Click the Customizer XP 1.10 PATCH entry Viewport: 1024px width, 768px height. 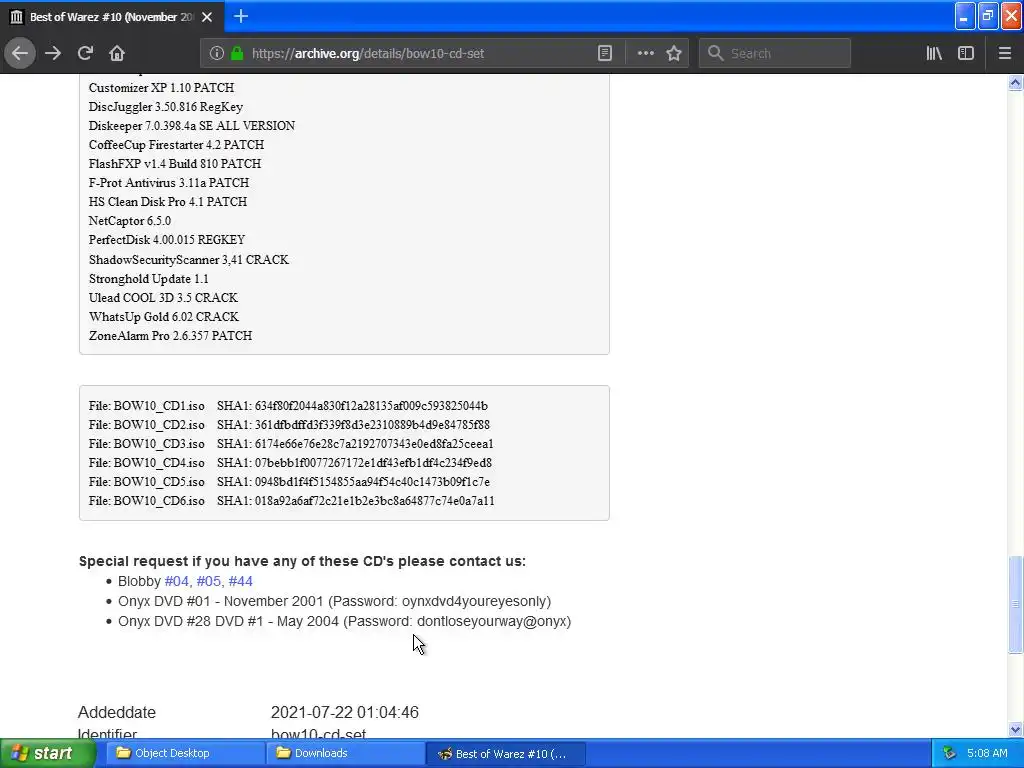161,88
